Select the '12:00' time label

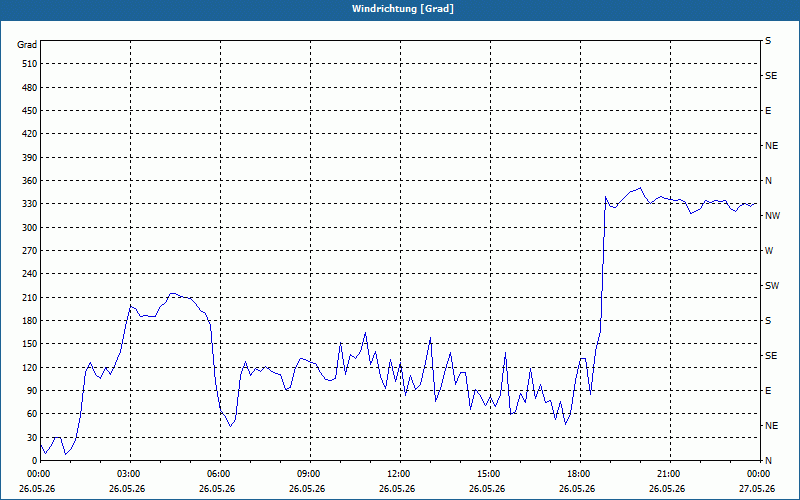pos(401,473)
